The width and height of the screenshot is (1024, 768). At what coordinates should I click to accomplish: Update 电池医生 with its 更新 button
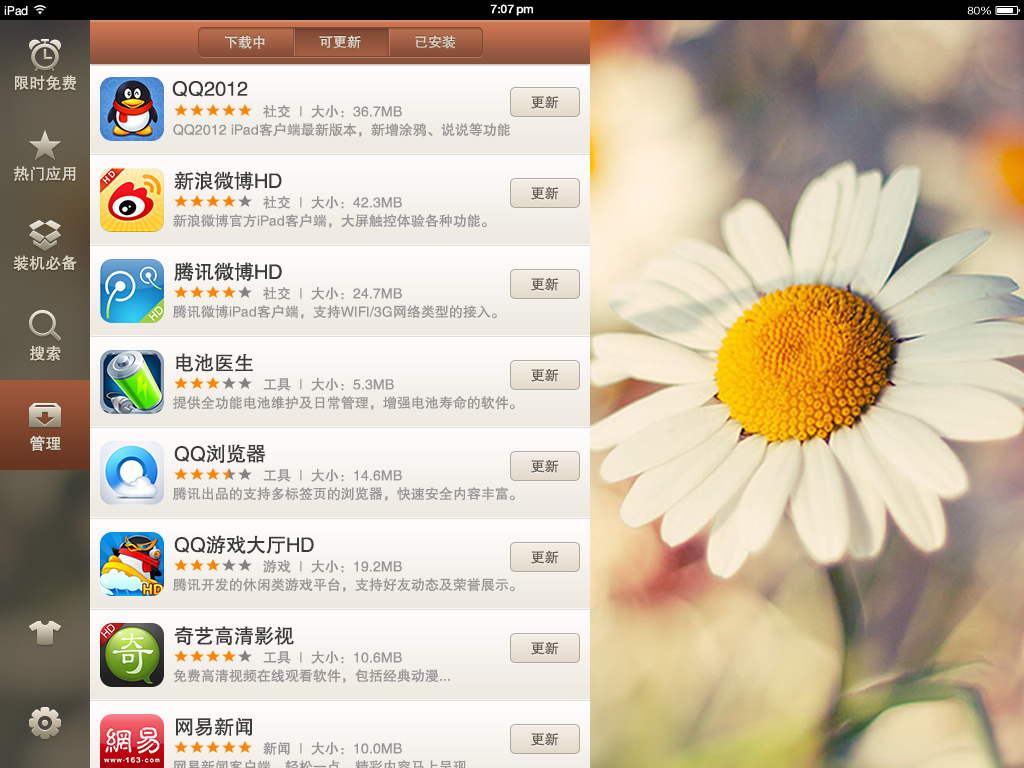click(545, 375)
